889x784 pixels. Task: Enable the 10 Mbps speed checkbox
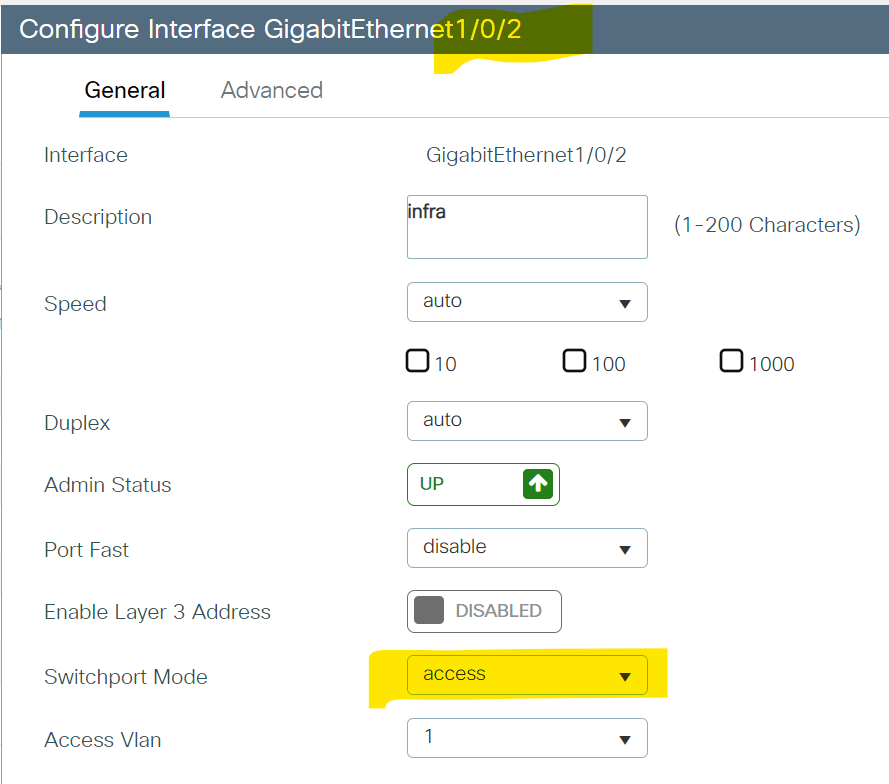pyautogui.click(x=417, y=360)
